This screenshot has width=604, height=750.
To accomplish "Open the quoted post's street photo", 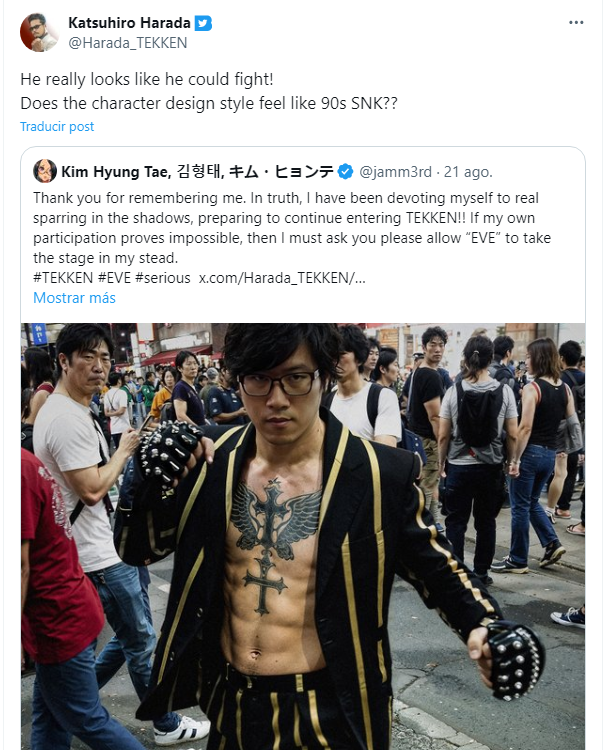I will [x=303, y=536].
